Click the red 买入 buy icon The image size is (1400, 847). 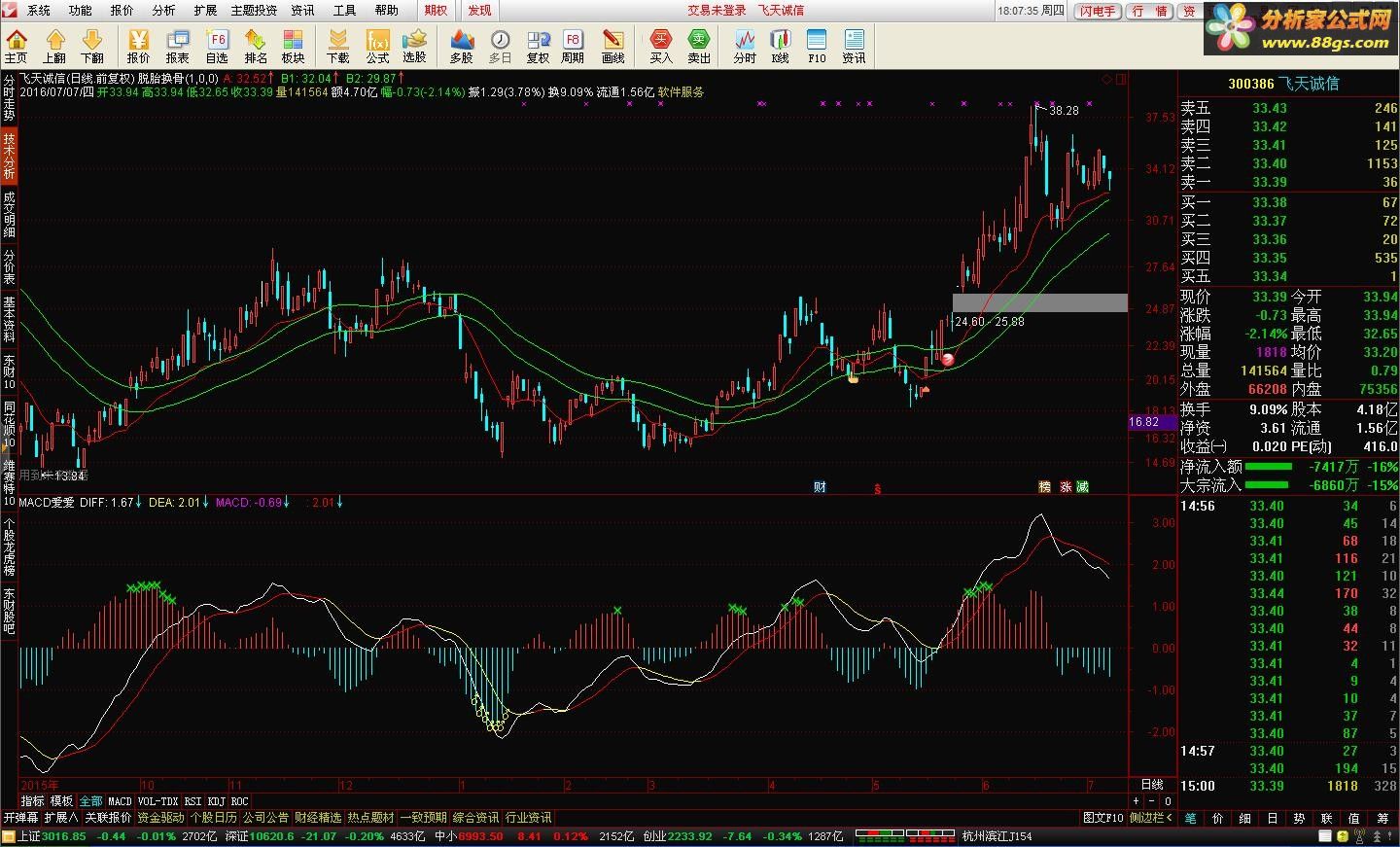click(x=661, y=46)
